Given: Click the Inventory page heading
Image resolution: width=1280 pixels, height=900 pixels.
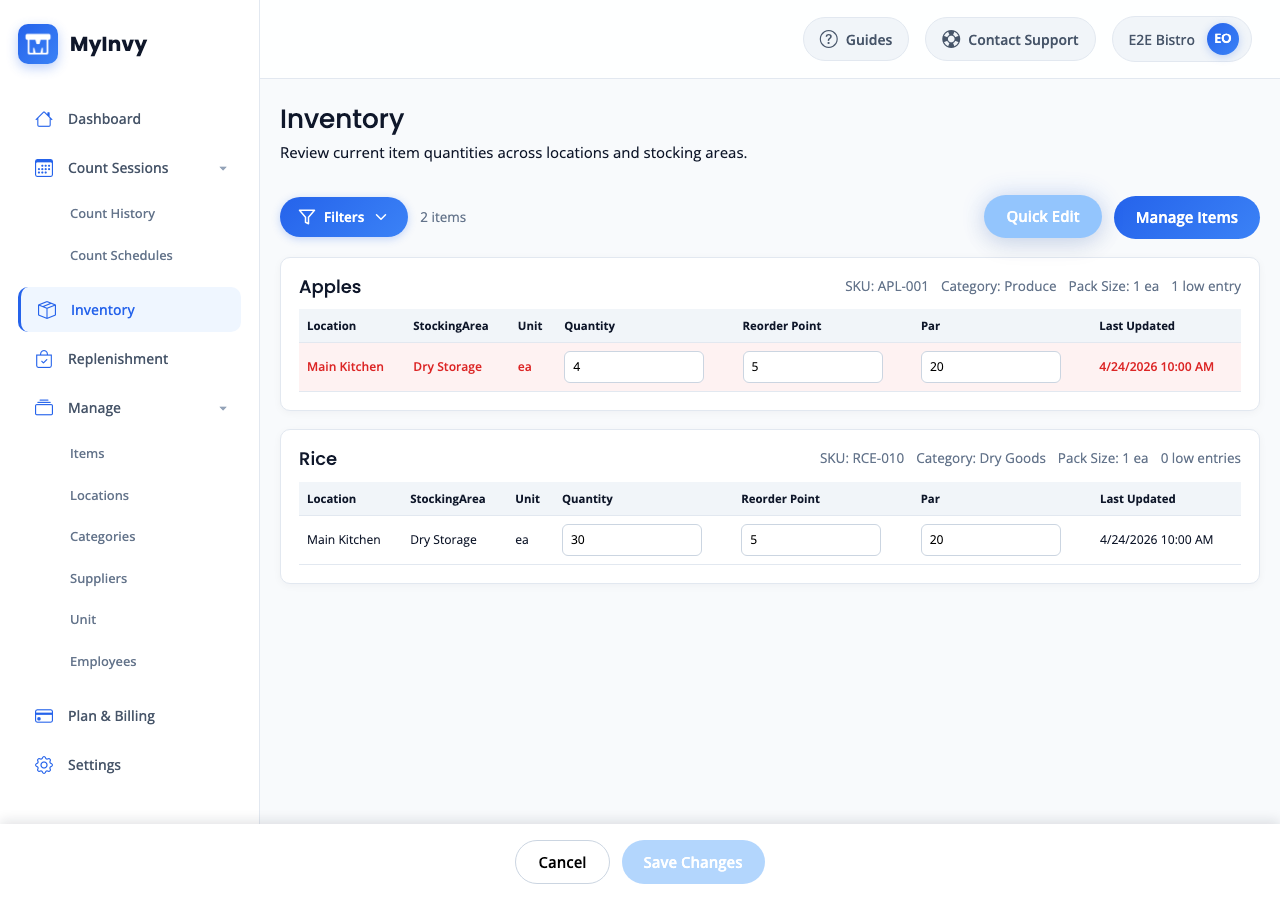Looking at the screenshot, I should pos(342,119).
